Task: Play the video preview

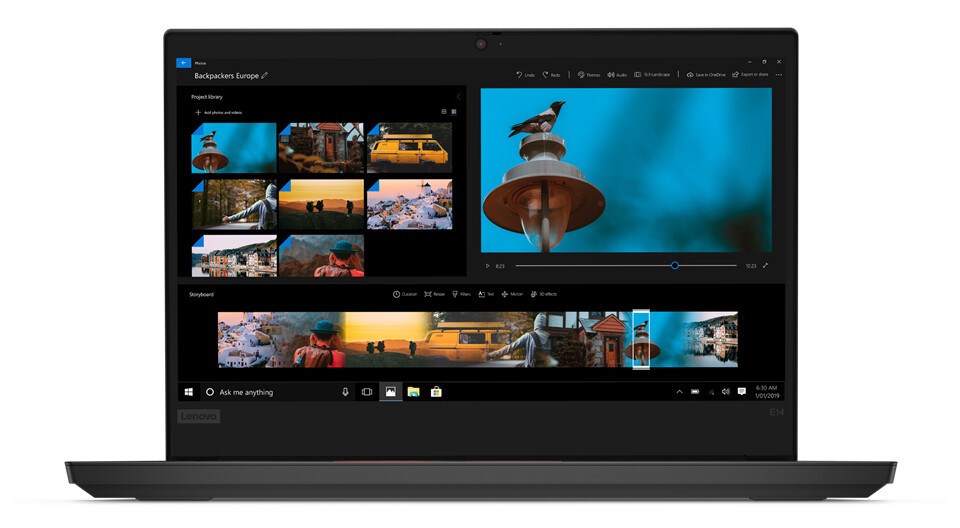Action: (x=487, y=266)
